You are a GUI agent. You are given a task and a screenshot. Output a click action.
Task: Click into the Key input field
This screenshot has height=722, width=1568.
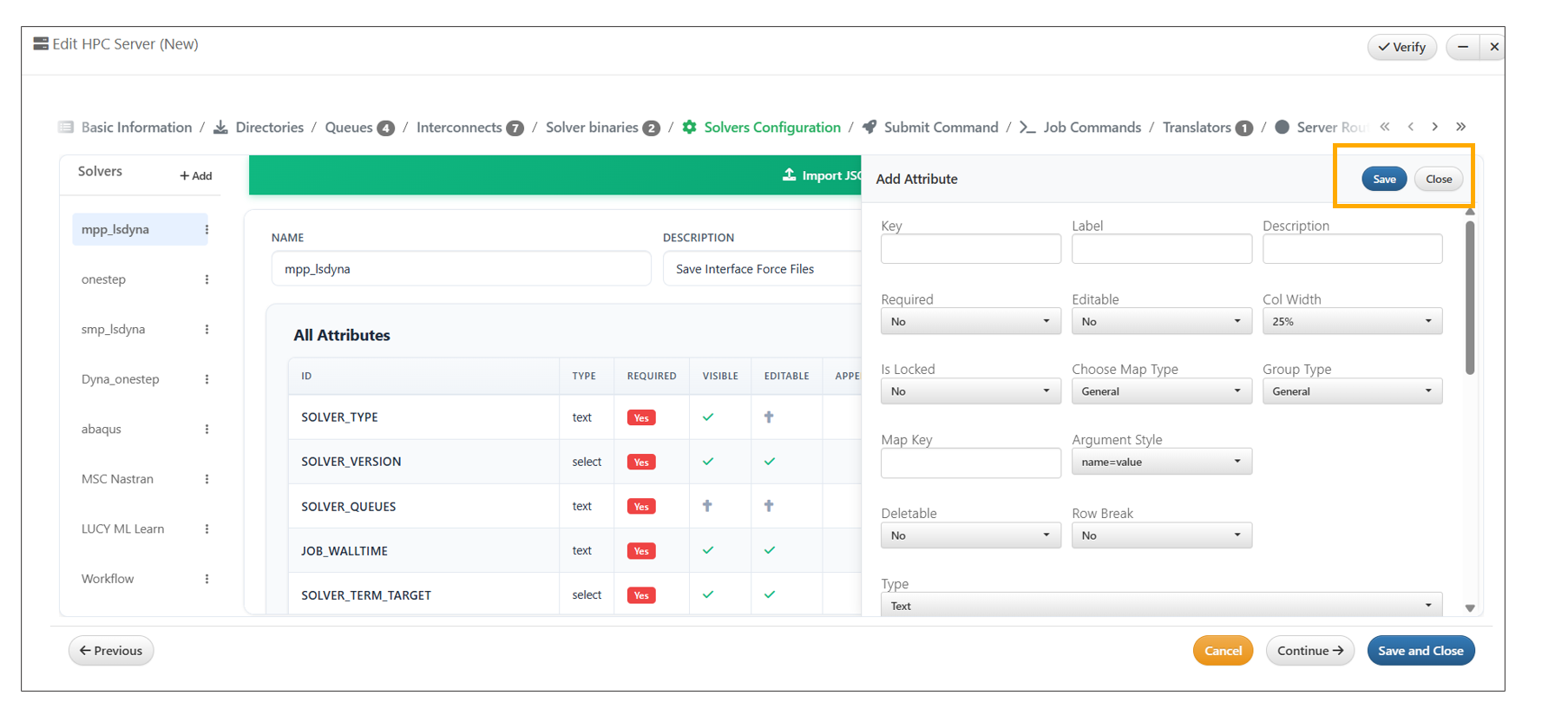click(x=970, y=249)
